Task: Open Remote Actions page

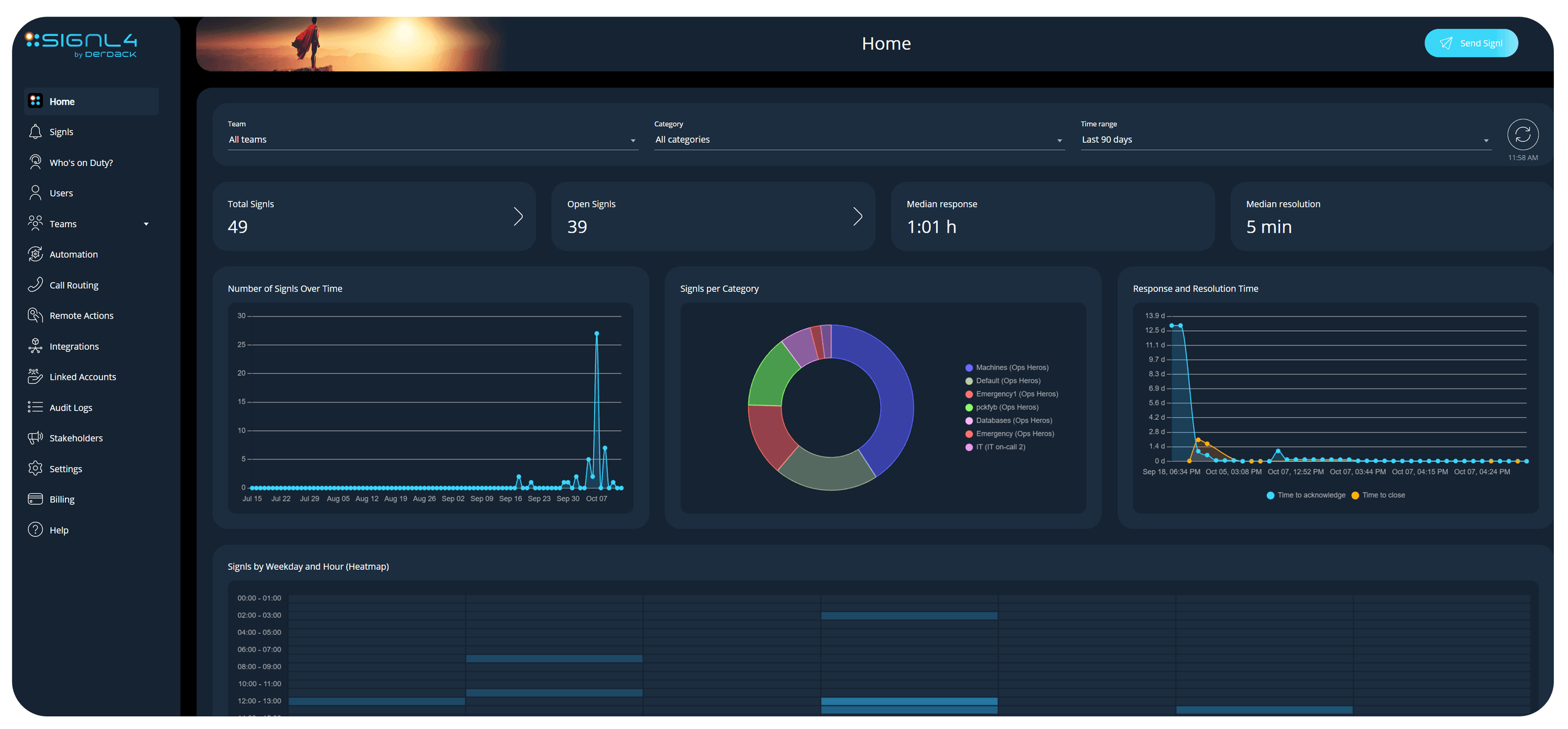Action: 91,315
